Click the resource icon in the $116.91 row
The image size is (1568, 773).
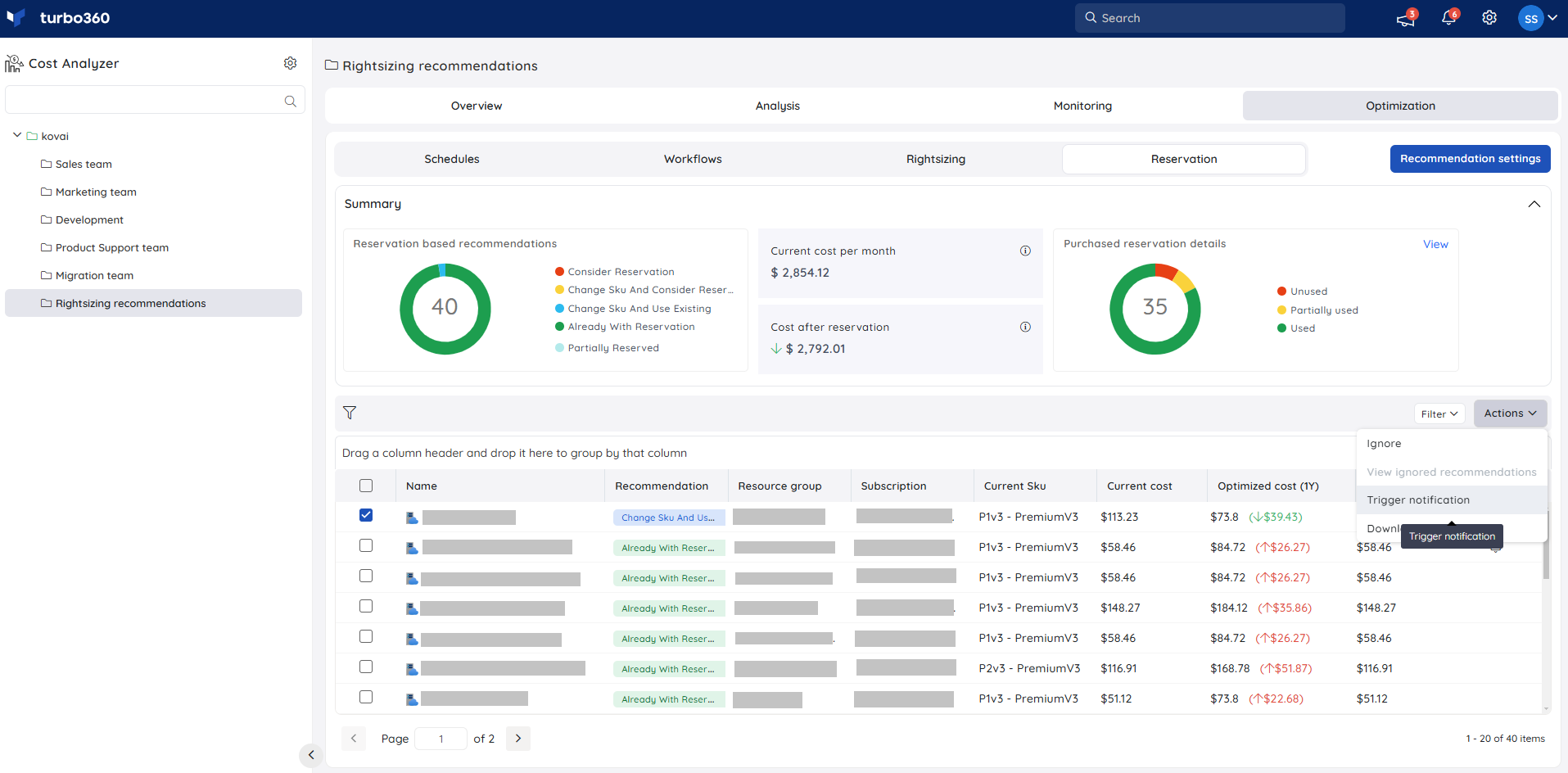point(412,669)
